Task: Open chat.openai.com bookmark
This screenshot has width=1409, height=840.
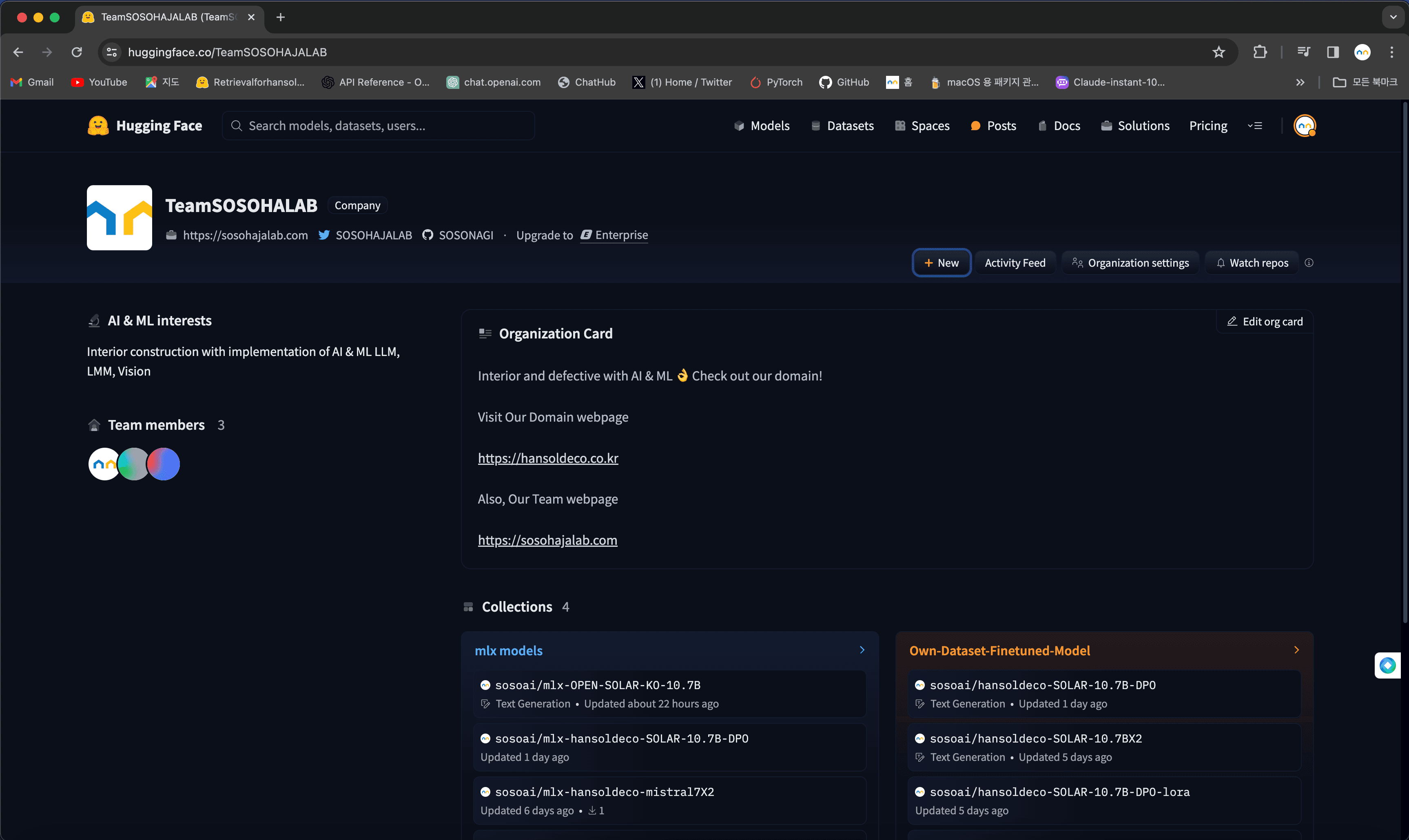Action: 494,82
